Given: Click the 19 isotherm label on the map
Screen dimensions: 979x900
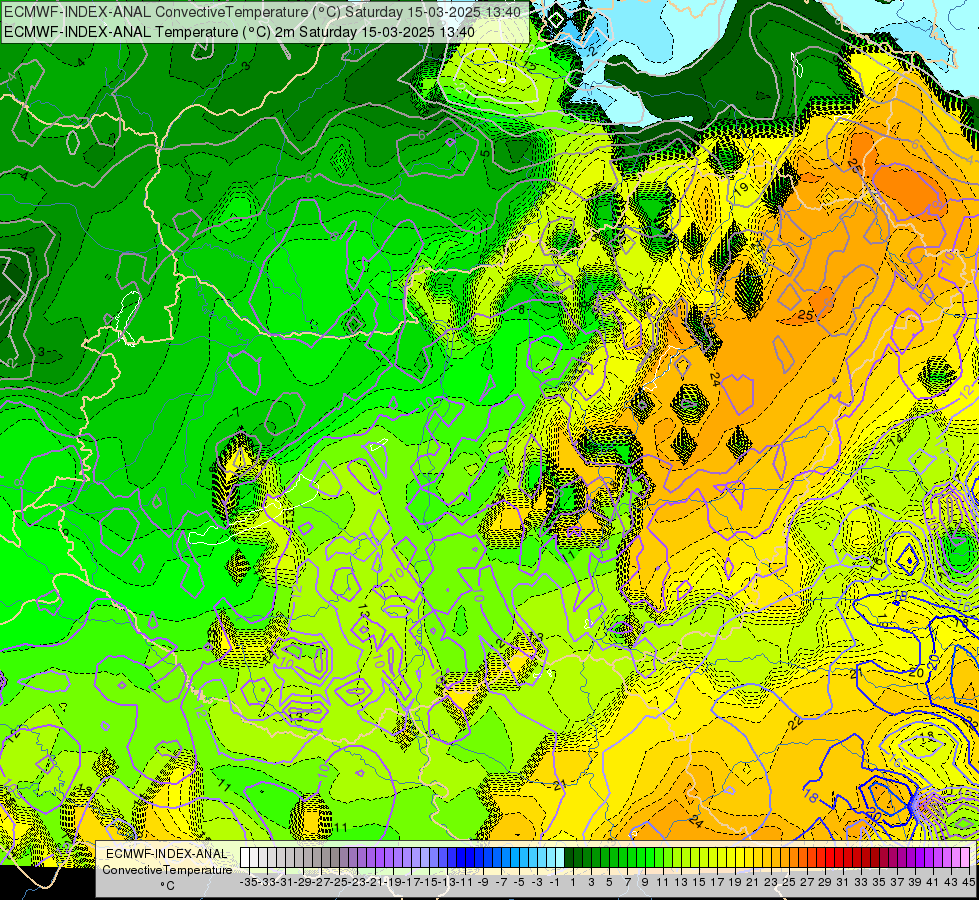Looking at the screenshot, I should [x=741, y=188].
